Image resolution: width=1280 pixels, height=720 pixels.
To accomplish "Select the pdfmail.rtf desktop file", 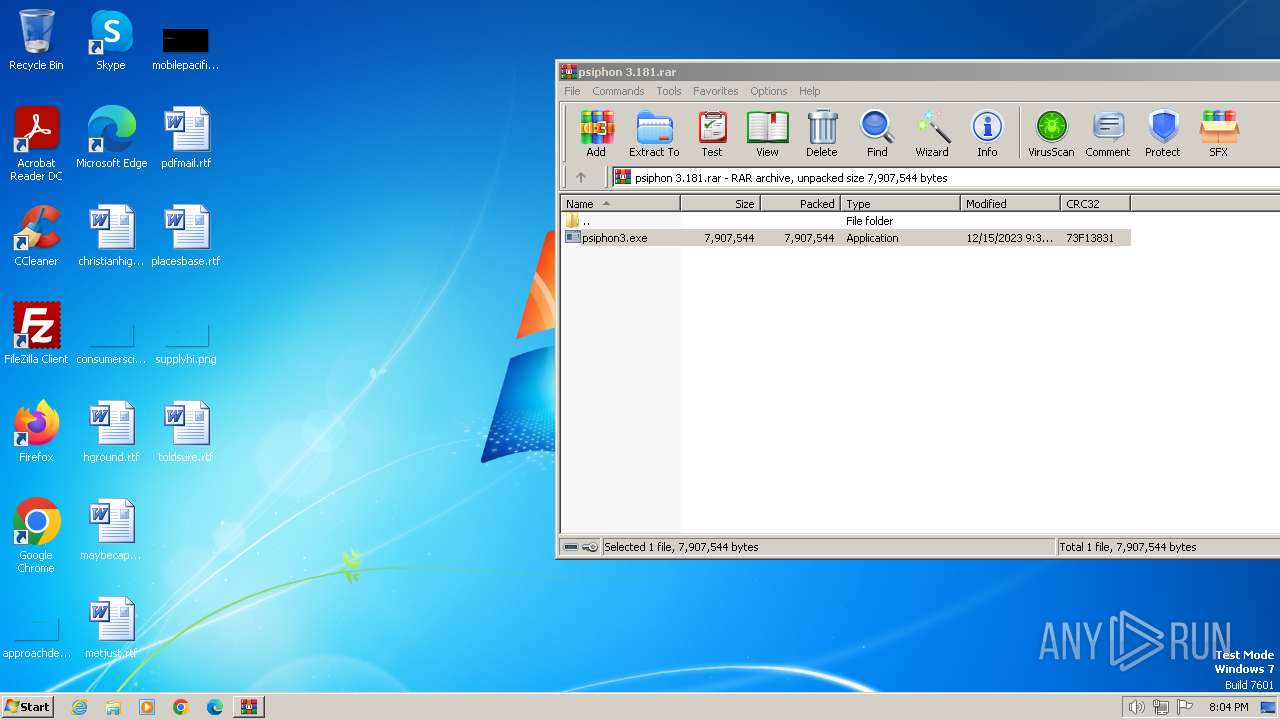I will 186,138.
